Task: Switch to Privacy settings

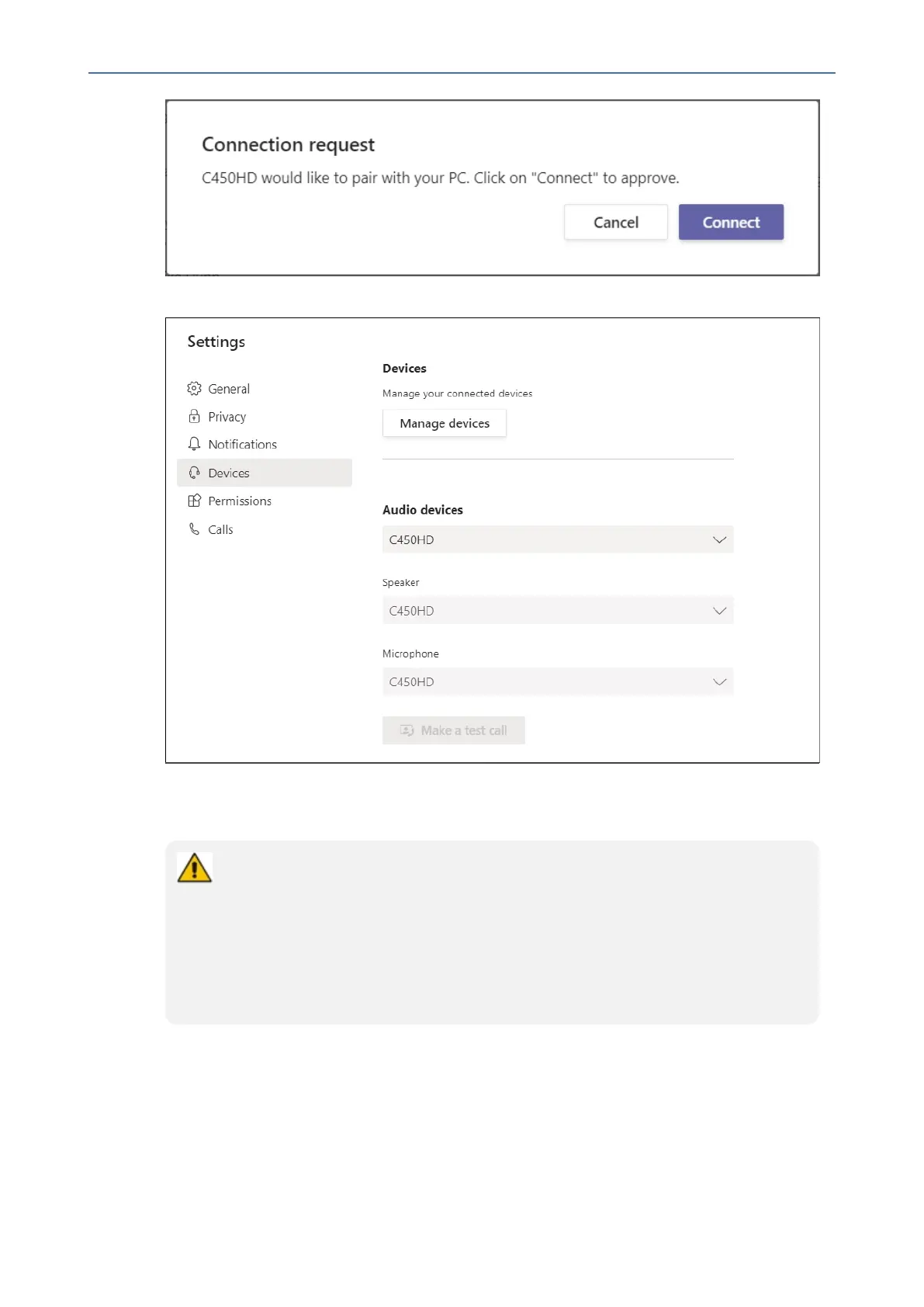Action: click(227, 417)
